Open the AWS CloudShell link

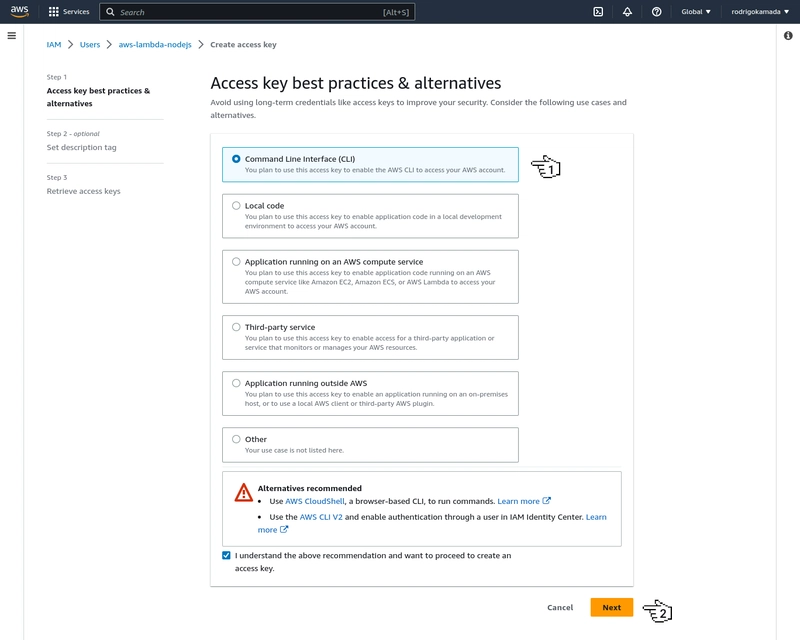pyautogui.click(x=314, y=502)
